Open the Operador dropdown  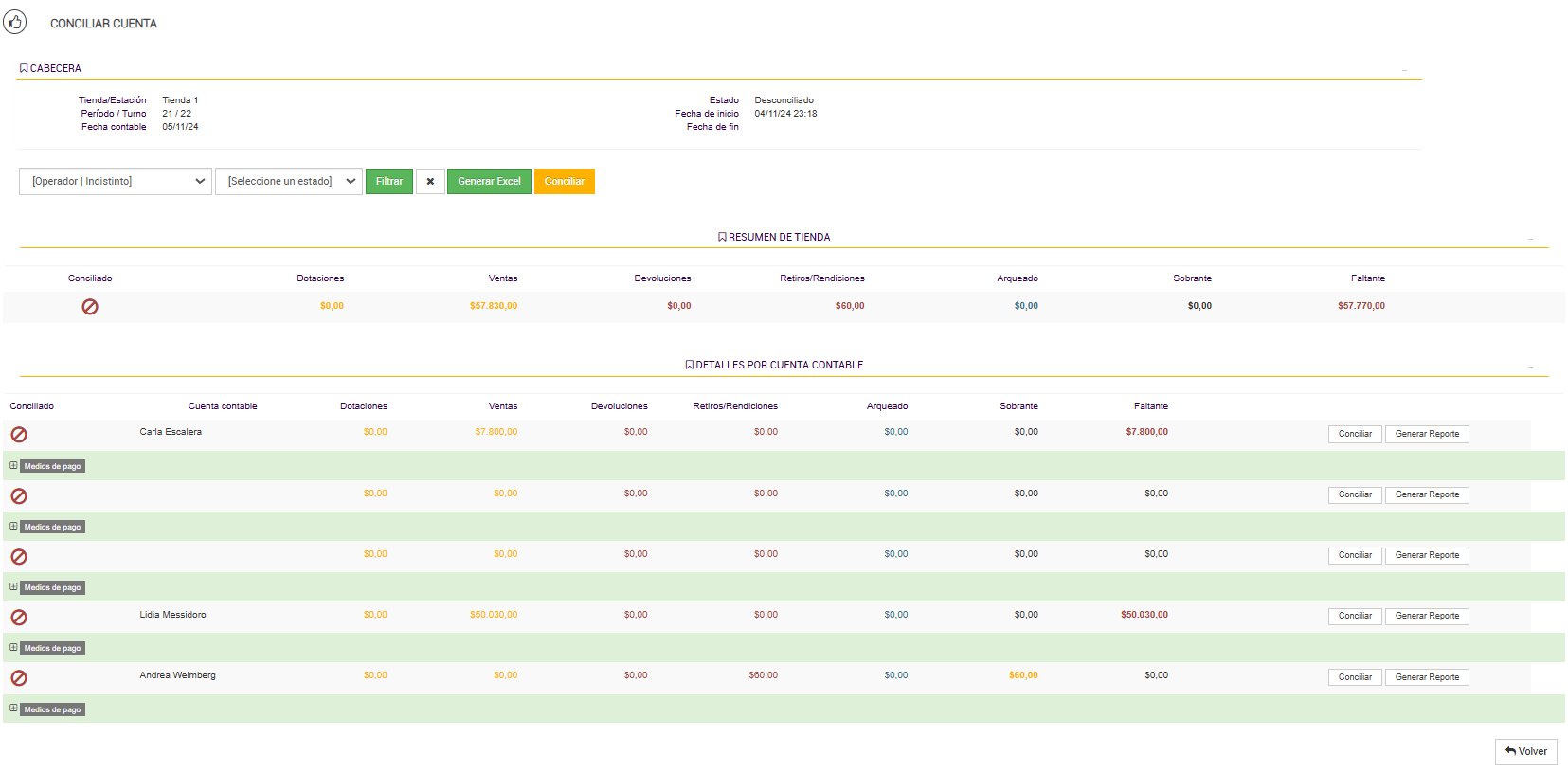[x=115, y=181]
